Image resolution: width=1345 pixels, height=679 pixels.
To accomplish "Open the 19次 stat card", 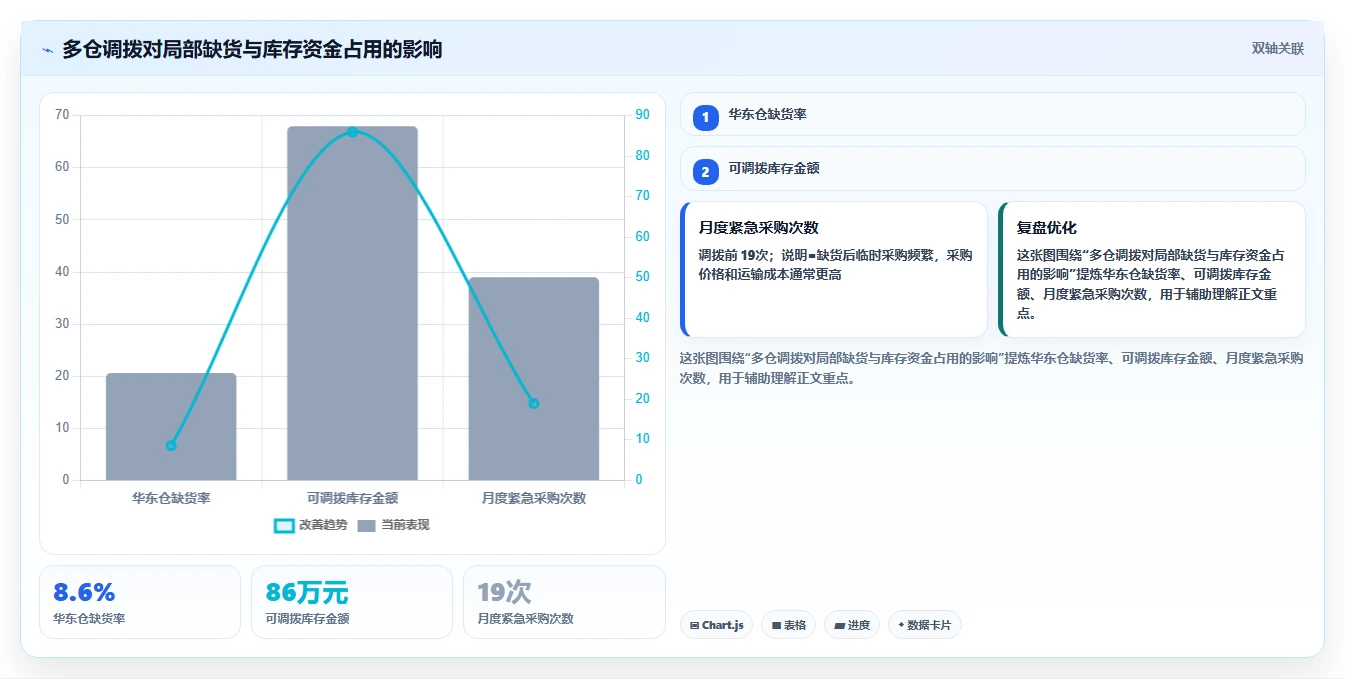I will tap(564, 602).
